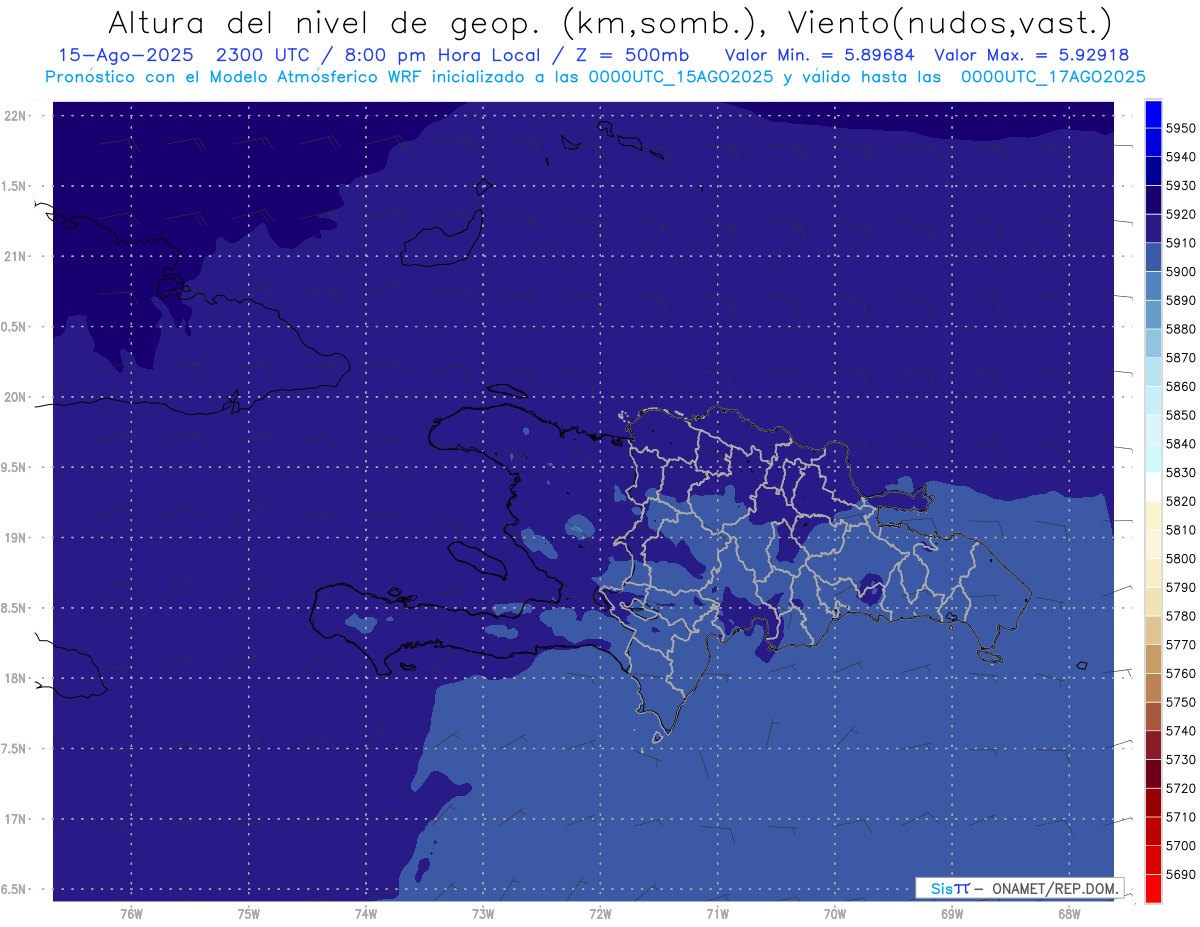Select the longitude label "68W"
The width and height of the screenshot is (1200, 927).
pyautogui.click(x=1068, y=913)
